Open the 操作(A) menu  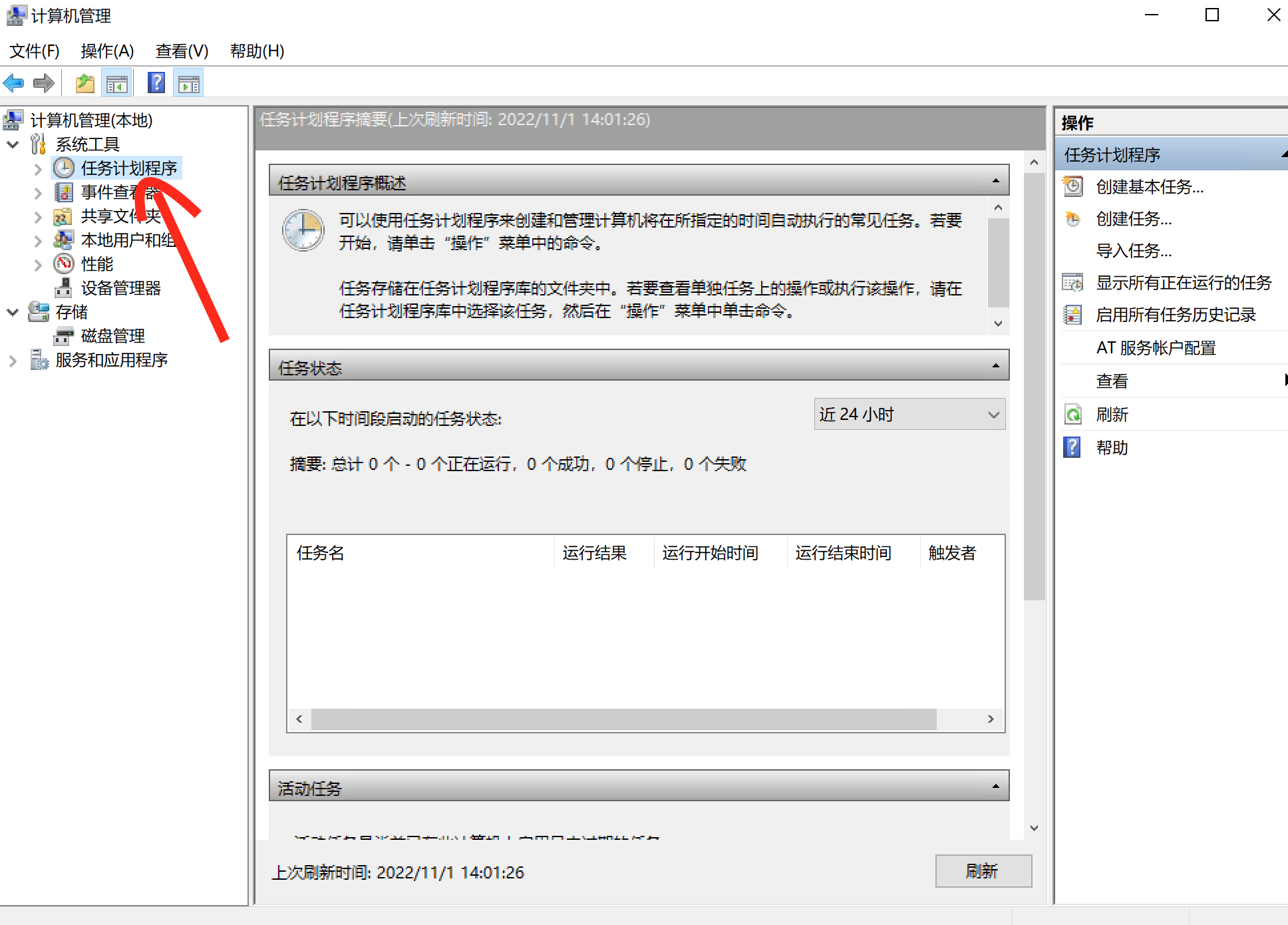click(x=107, y=51)
